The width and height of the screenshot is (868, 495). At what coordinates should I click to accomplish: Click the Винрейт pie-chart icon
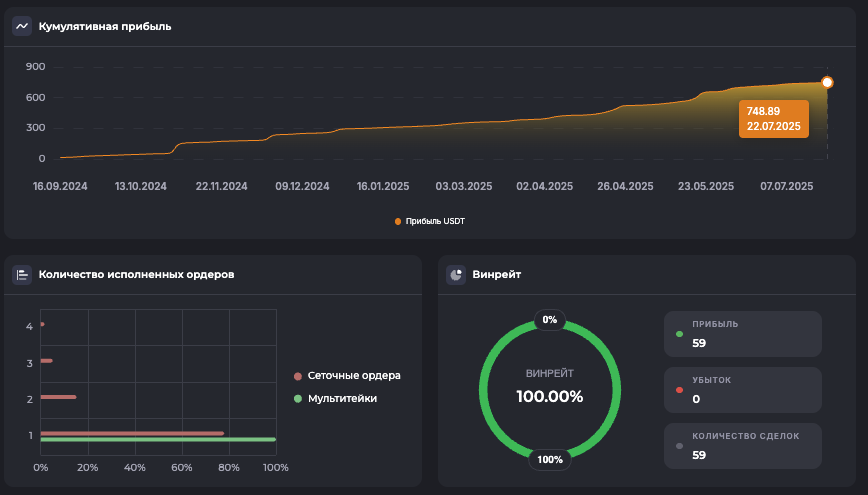455,274
